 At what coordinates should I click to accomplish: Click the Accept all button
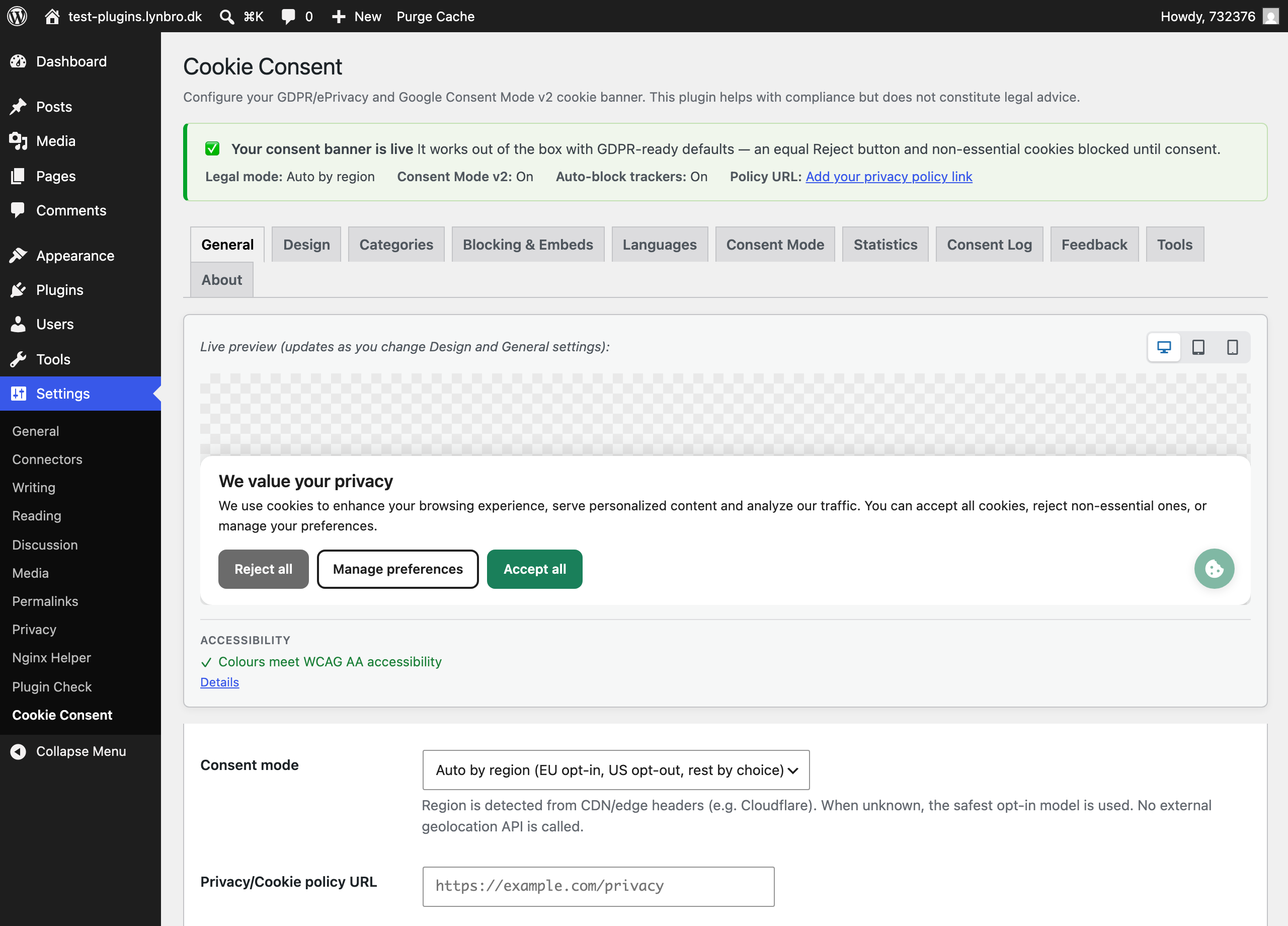534,569
